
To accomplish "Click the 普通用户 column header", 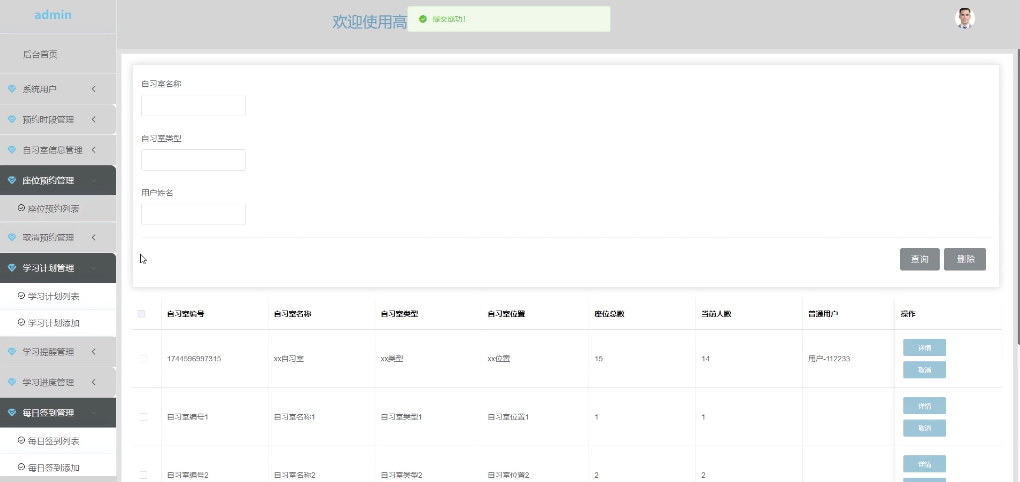I will pyautogui.click(x=823, y=314).
